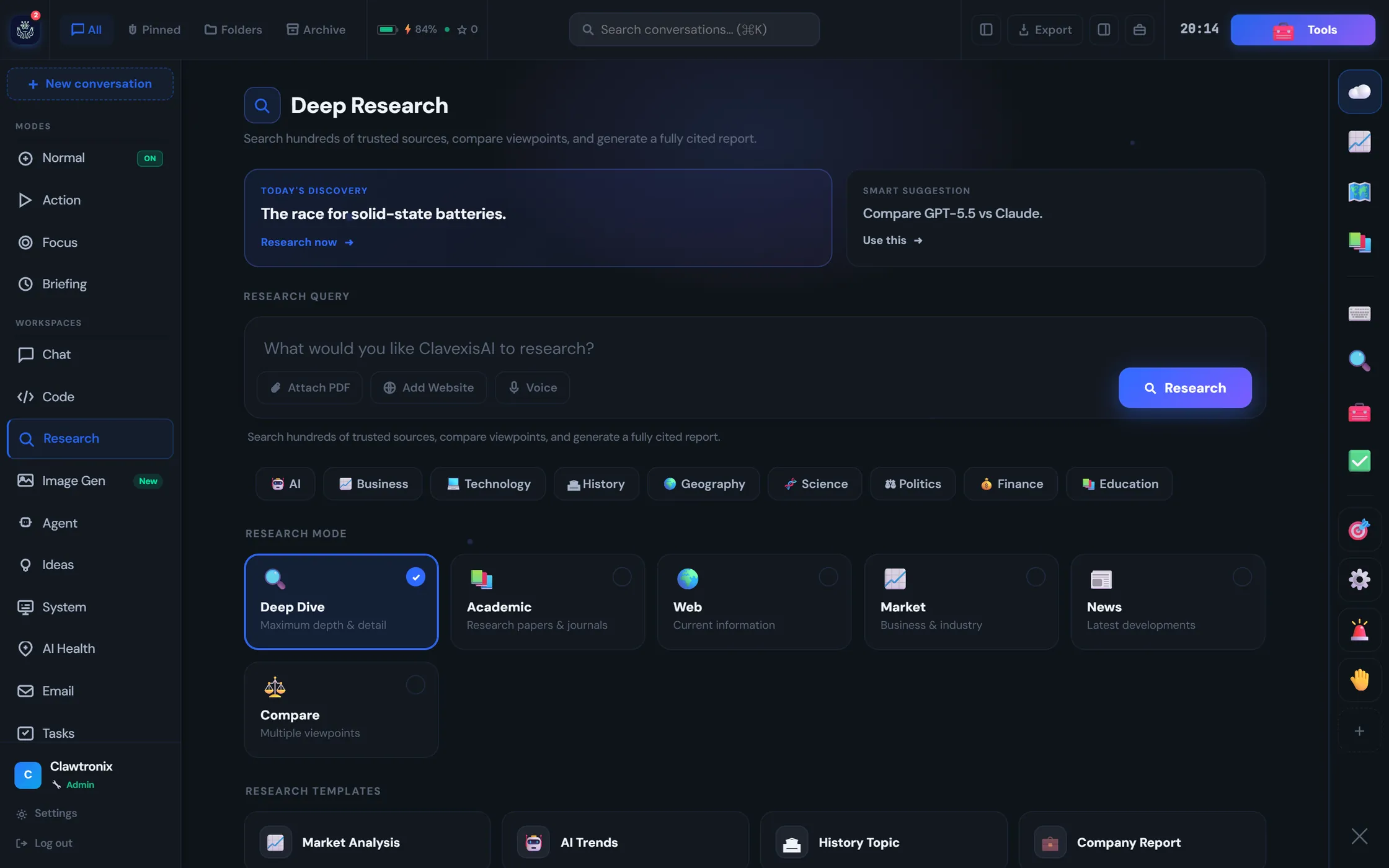Click the star favorites counter in top bar
The width and height of the screenshot is (1389, 868).
click(x=467, y=29)
